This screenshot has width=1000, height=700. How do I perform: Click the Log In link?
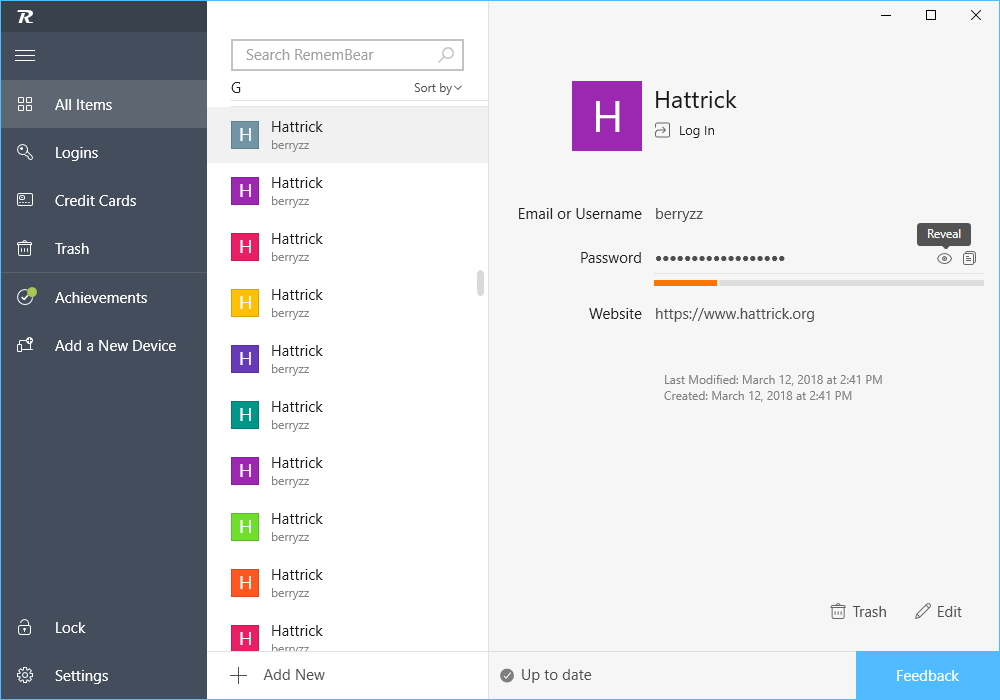[685, 131]
